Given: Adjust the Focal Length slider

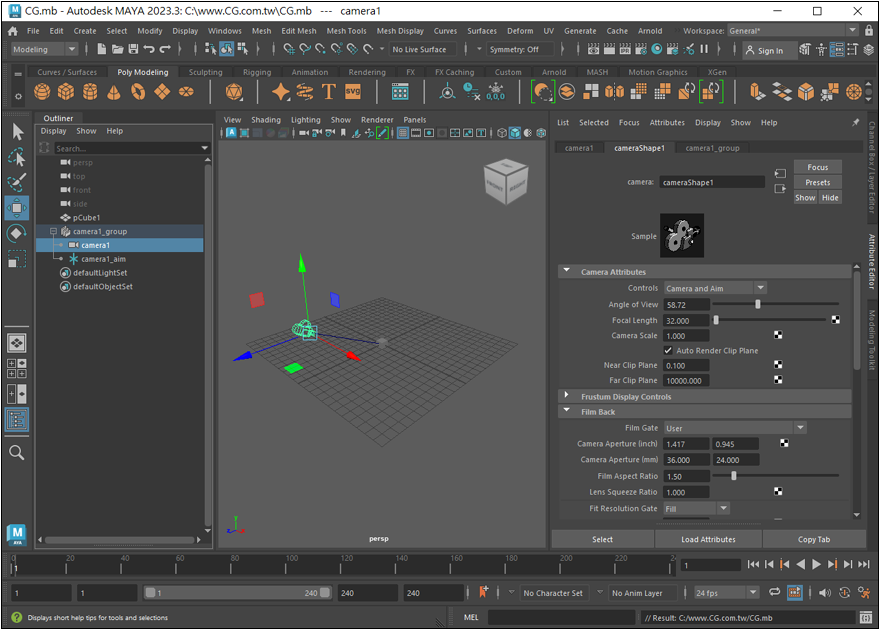Looking at the screenshot, I should [x=716, y=320].
